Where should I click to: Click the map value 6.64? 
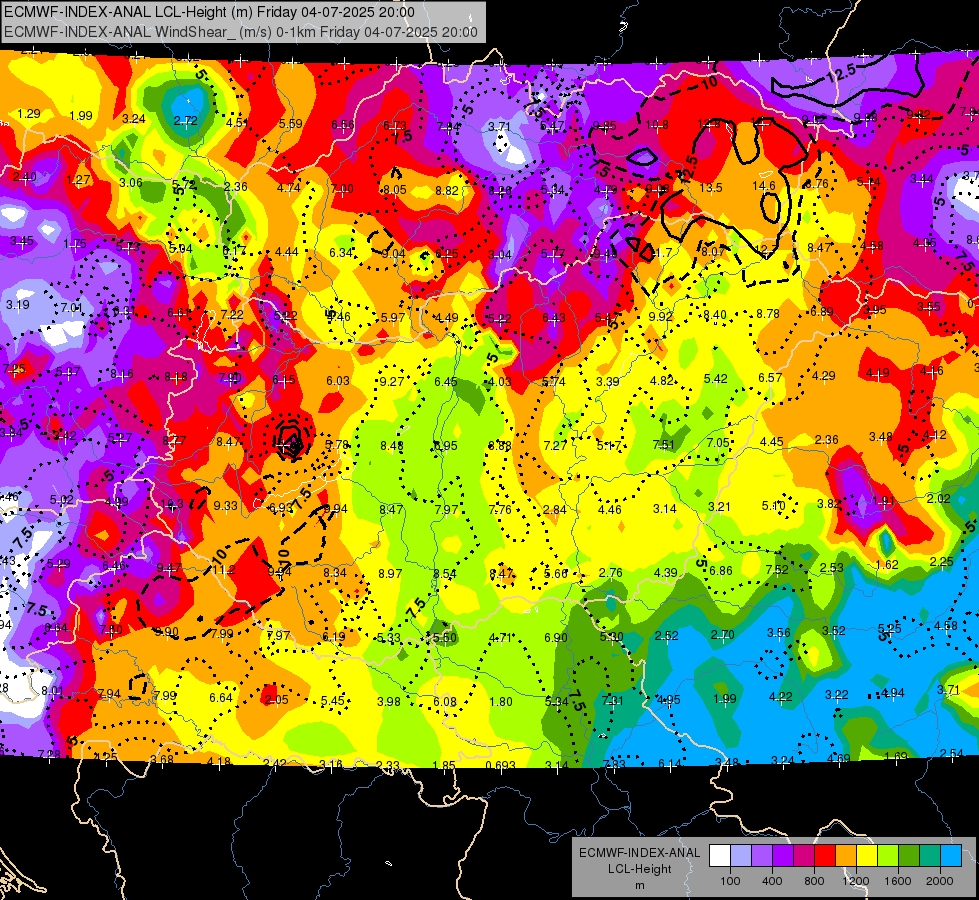tap(221, 698)
